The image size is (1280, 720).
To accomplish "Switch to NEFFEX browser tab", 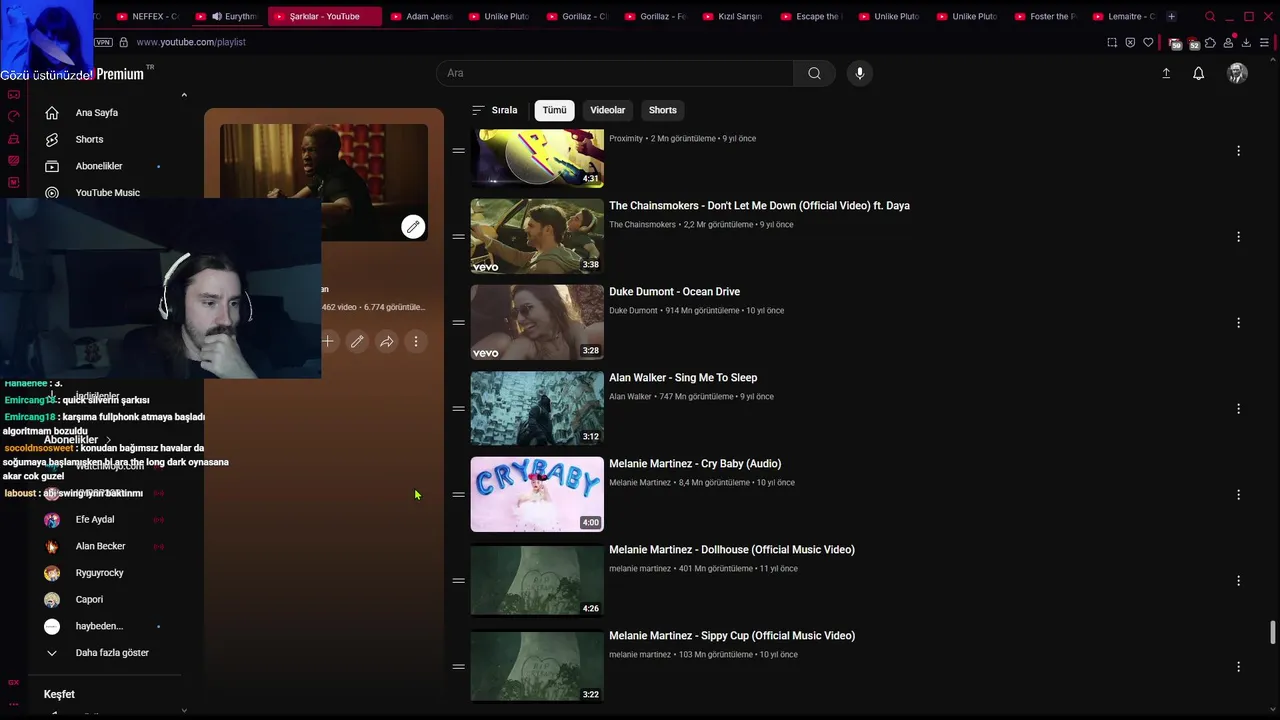I will click(x=147, y=17).
